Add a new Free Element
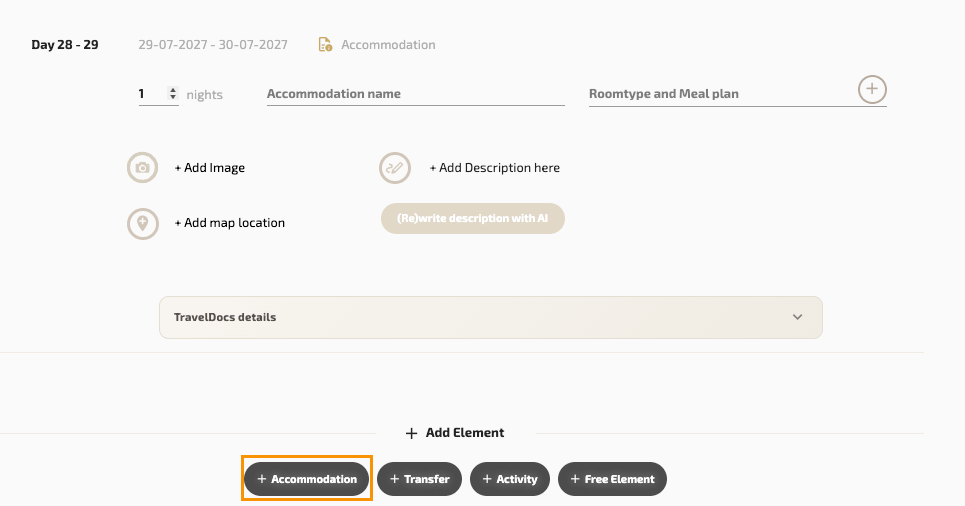Viewport: 965px width, 506px height. (x=612, y=479)
